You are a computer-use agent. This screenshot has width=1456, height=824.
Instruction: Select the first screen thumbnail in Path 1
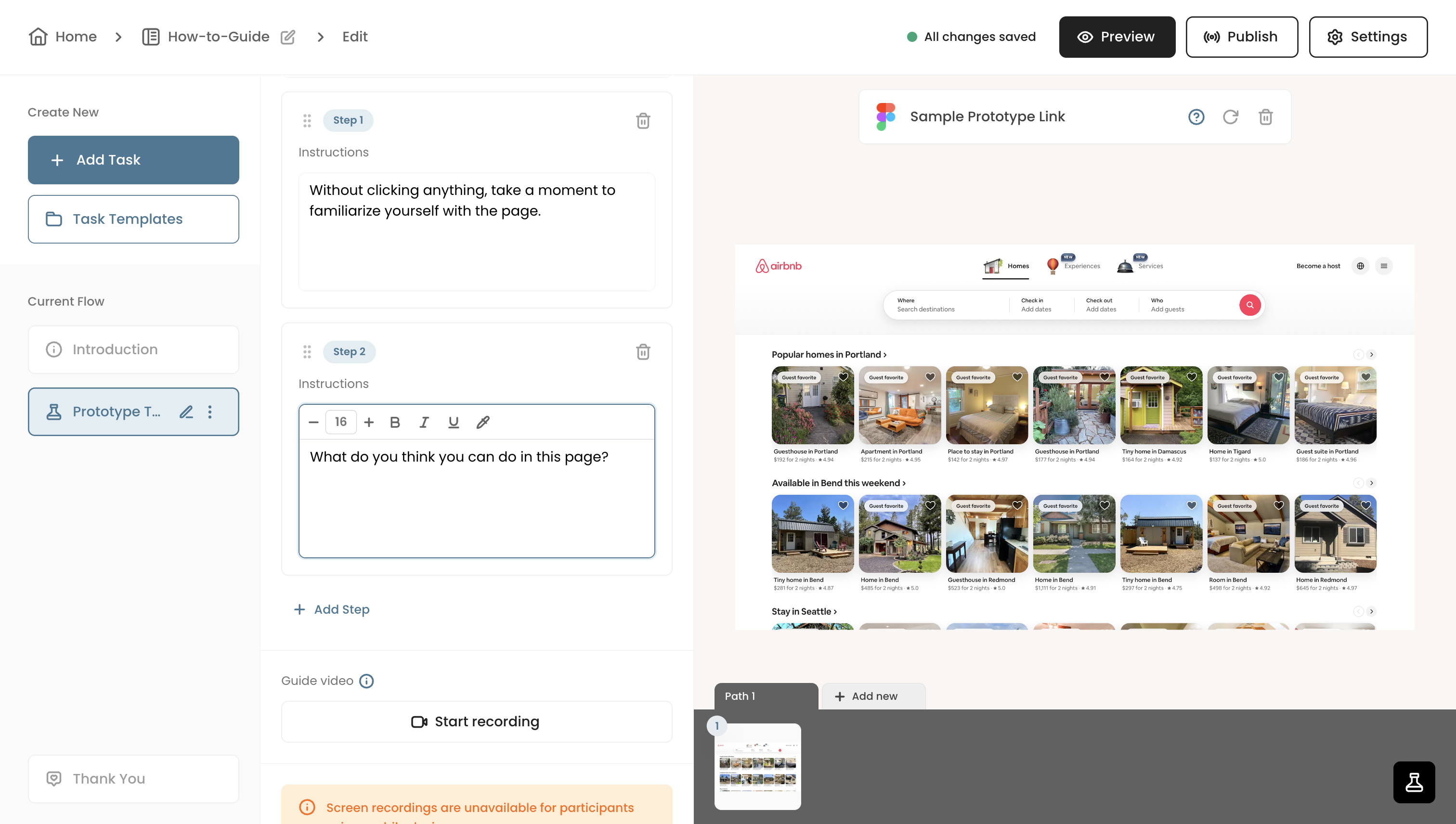(757, 766)
